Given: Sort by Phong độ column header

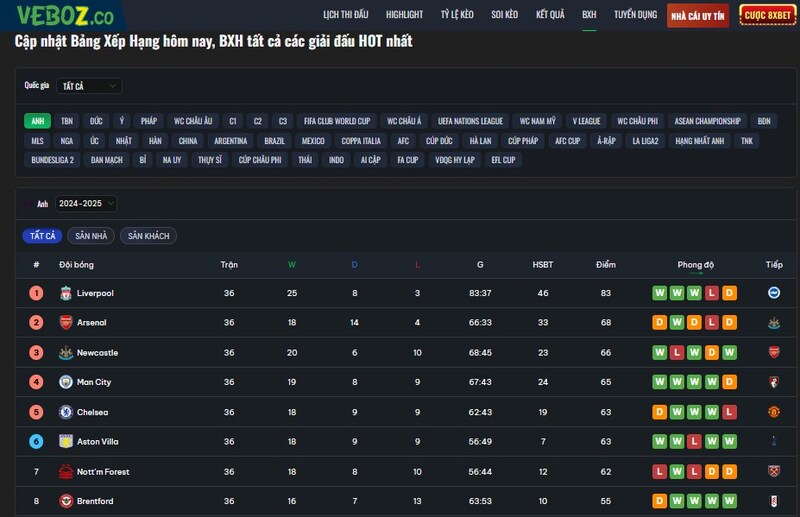Looking at the screenshot, I should pos(695,264).
